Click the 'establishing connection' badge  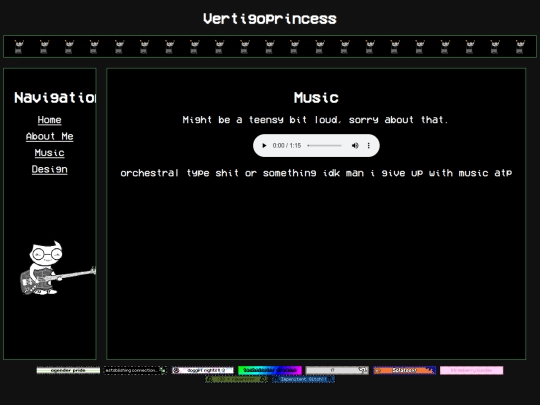pyautogui.click(x=135, y=370)
